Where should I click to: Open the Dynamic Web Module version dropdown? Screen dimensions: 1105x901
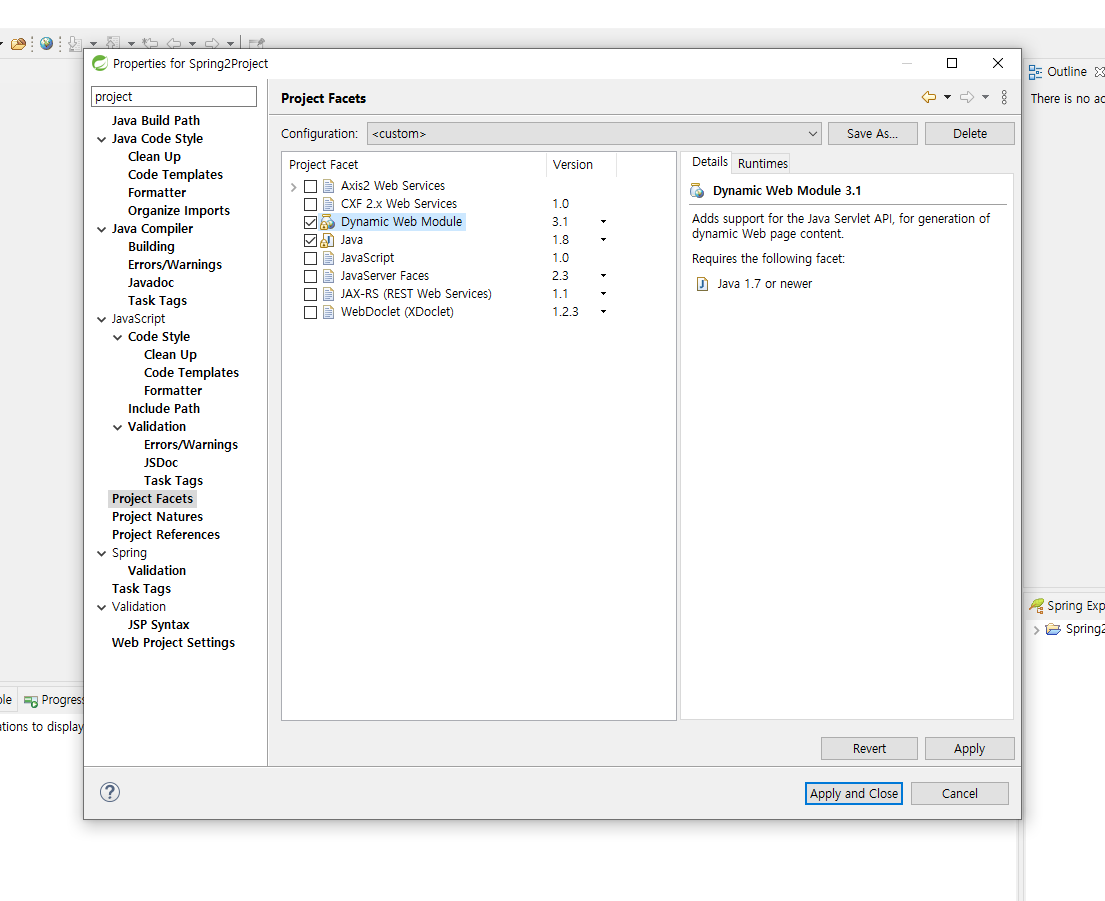point(603,222)
